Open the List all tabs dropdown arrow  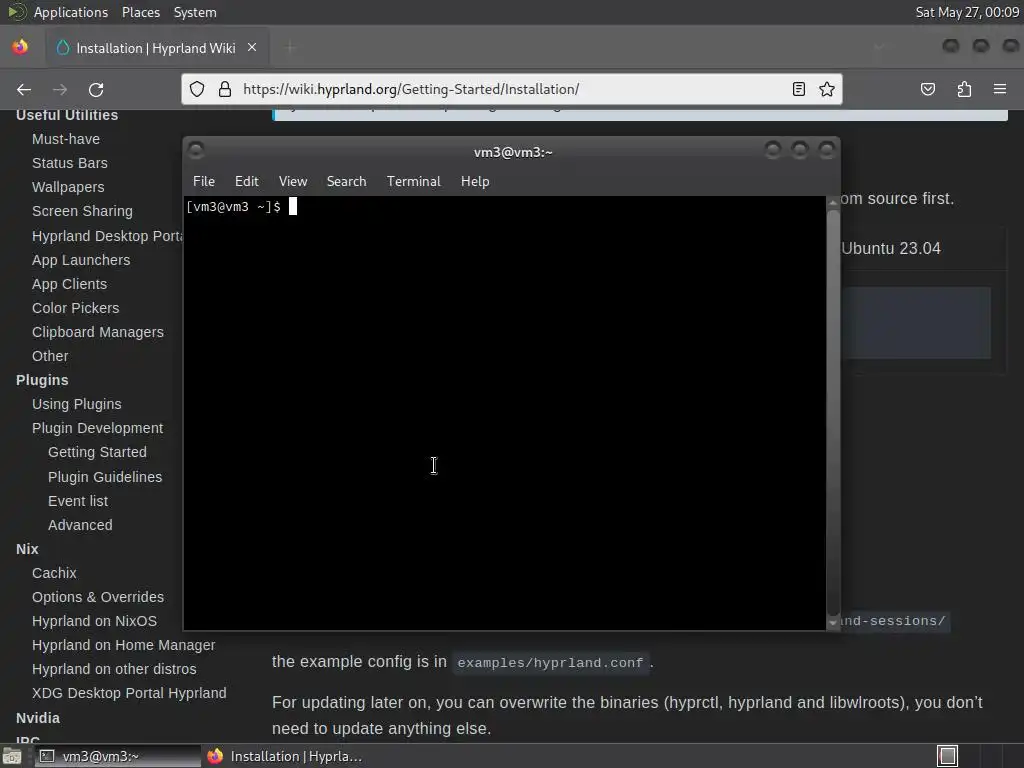[879, 47]
